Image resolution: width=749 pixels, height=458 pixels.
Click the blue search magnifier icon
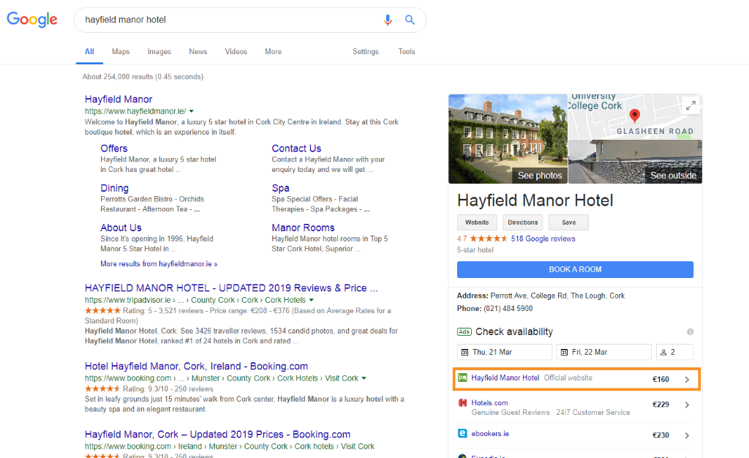(410, 20)
